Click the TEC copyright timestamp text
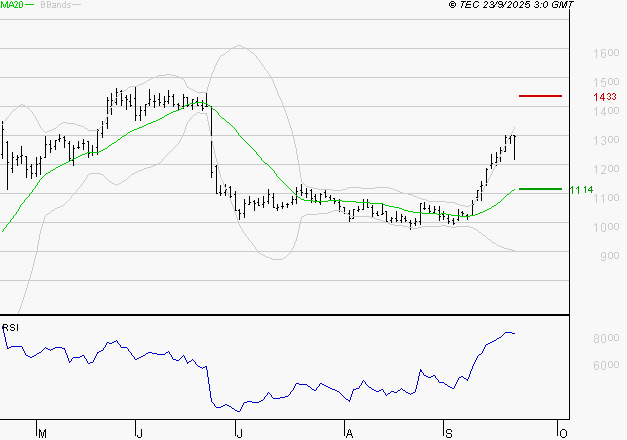 click(x=511, y=5)
